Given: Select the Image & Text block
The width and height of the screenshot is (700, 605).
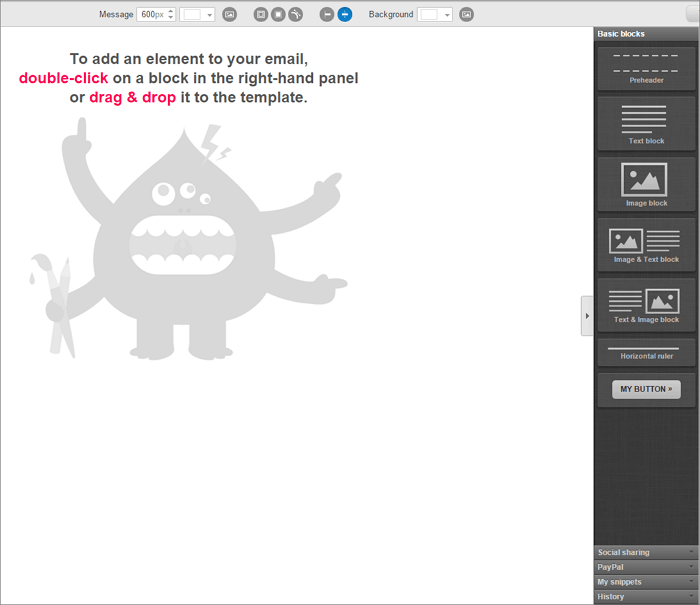Looking at the screenshot, I should click(x=646, y=245).
